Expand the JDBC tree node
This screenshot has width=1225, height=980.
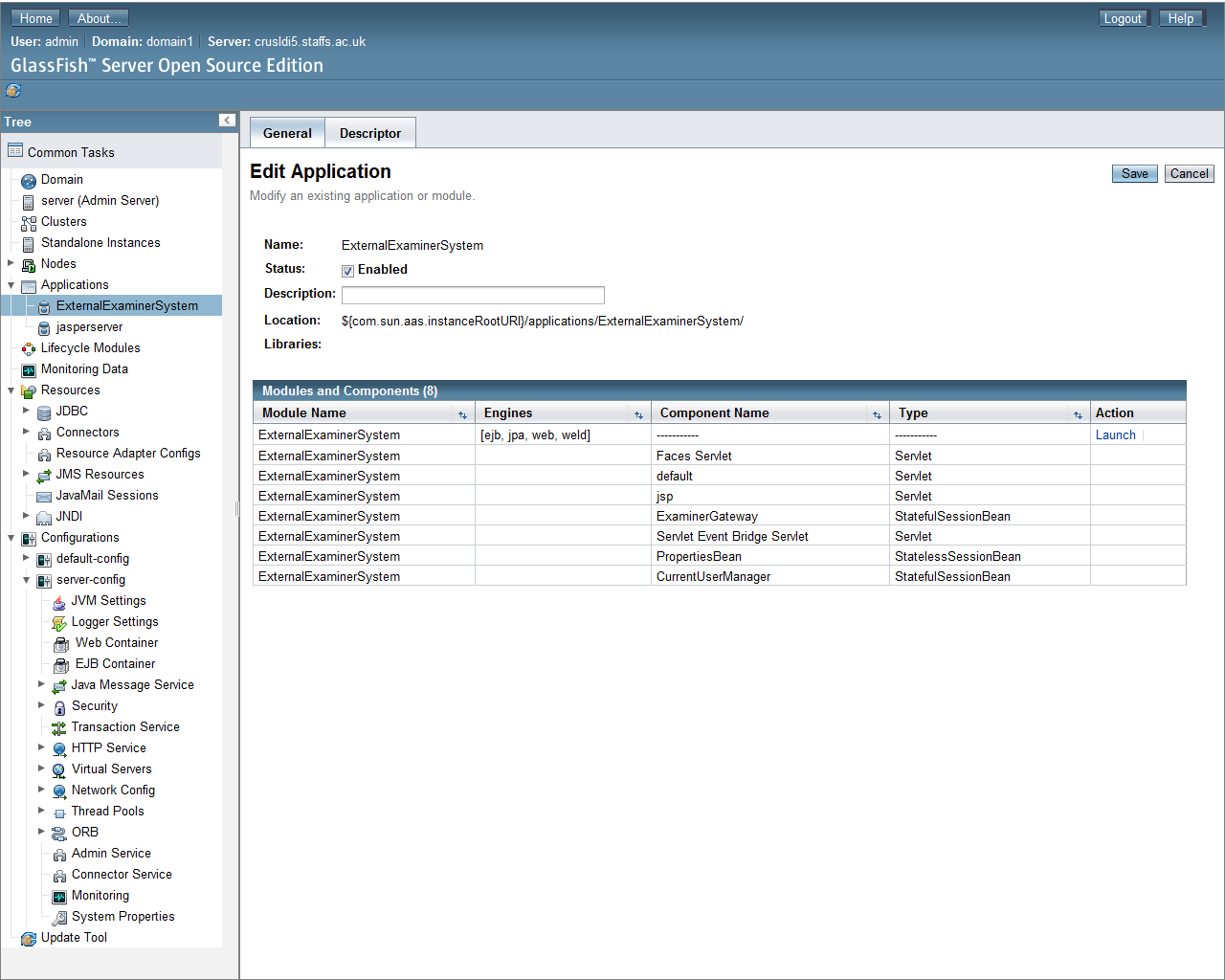coord(26,411)
